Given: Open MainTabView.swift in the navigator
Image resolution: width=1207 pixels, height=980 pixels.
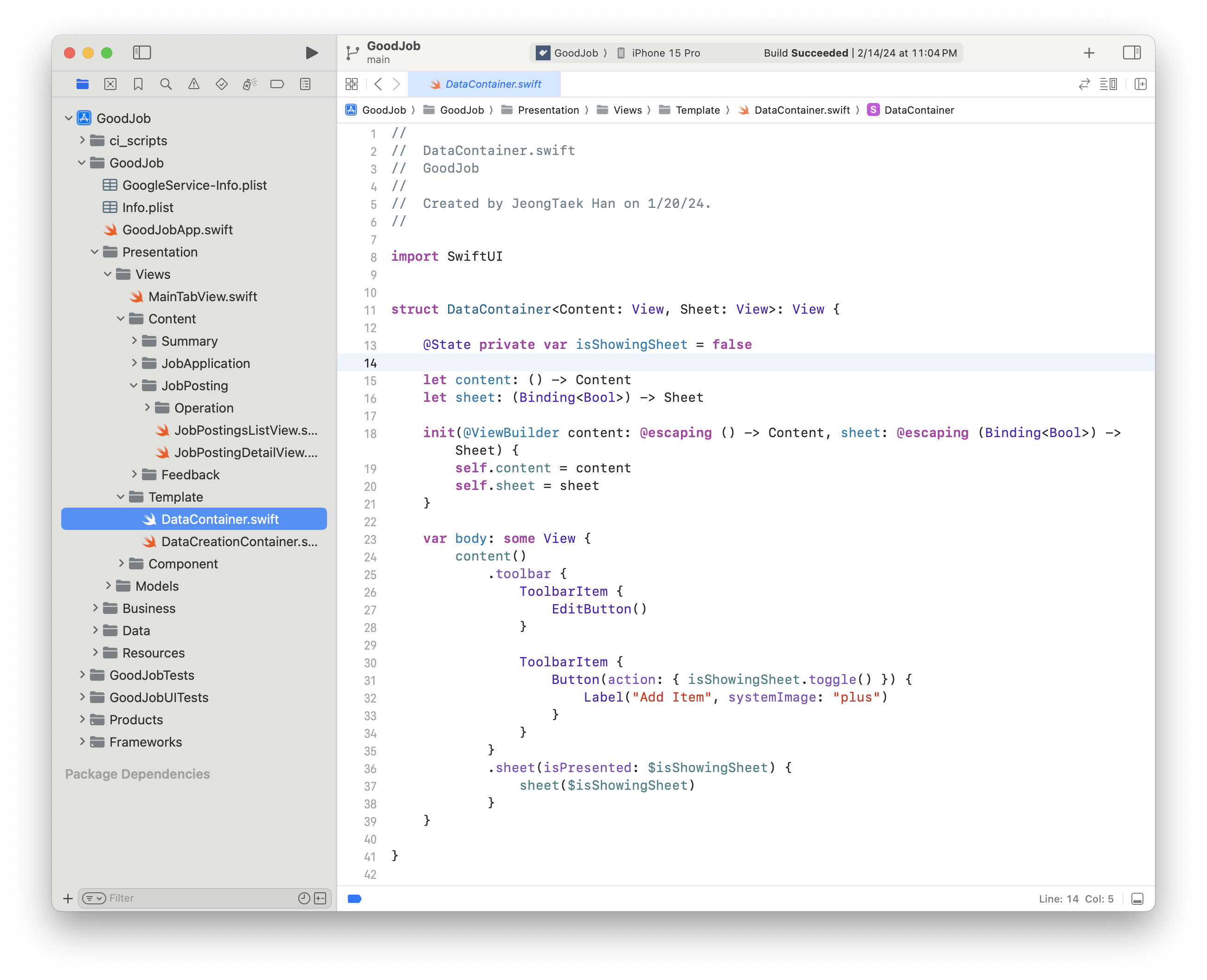Looking at the screenshot, I should [203, 297].
